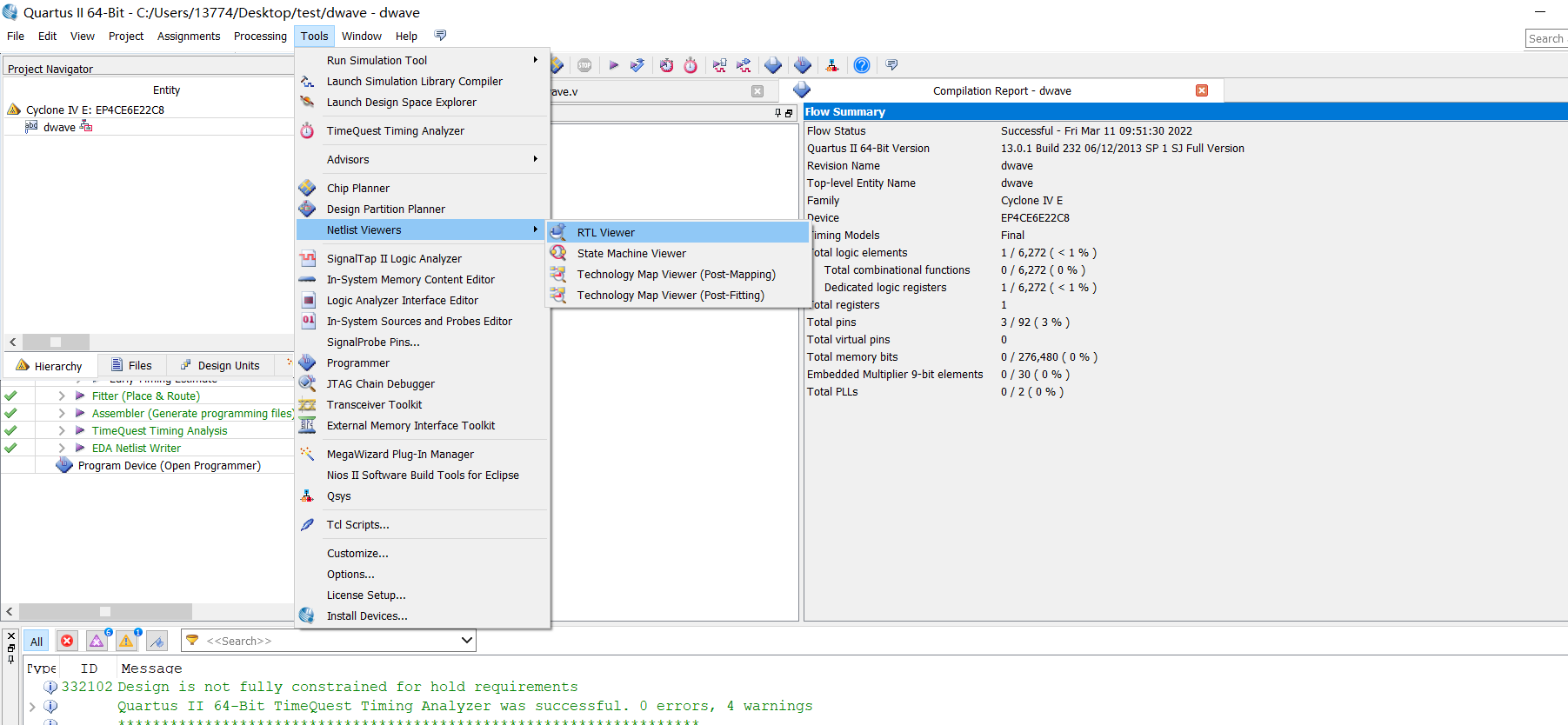Click Program Device (Open Programmer) task

pos(169,465)
